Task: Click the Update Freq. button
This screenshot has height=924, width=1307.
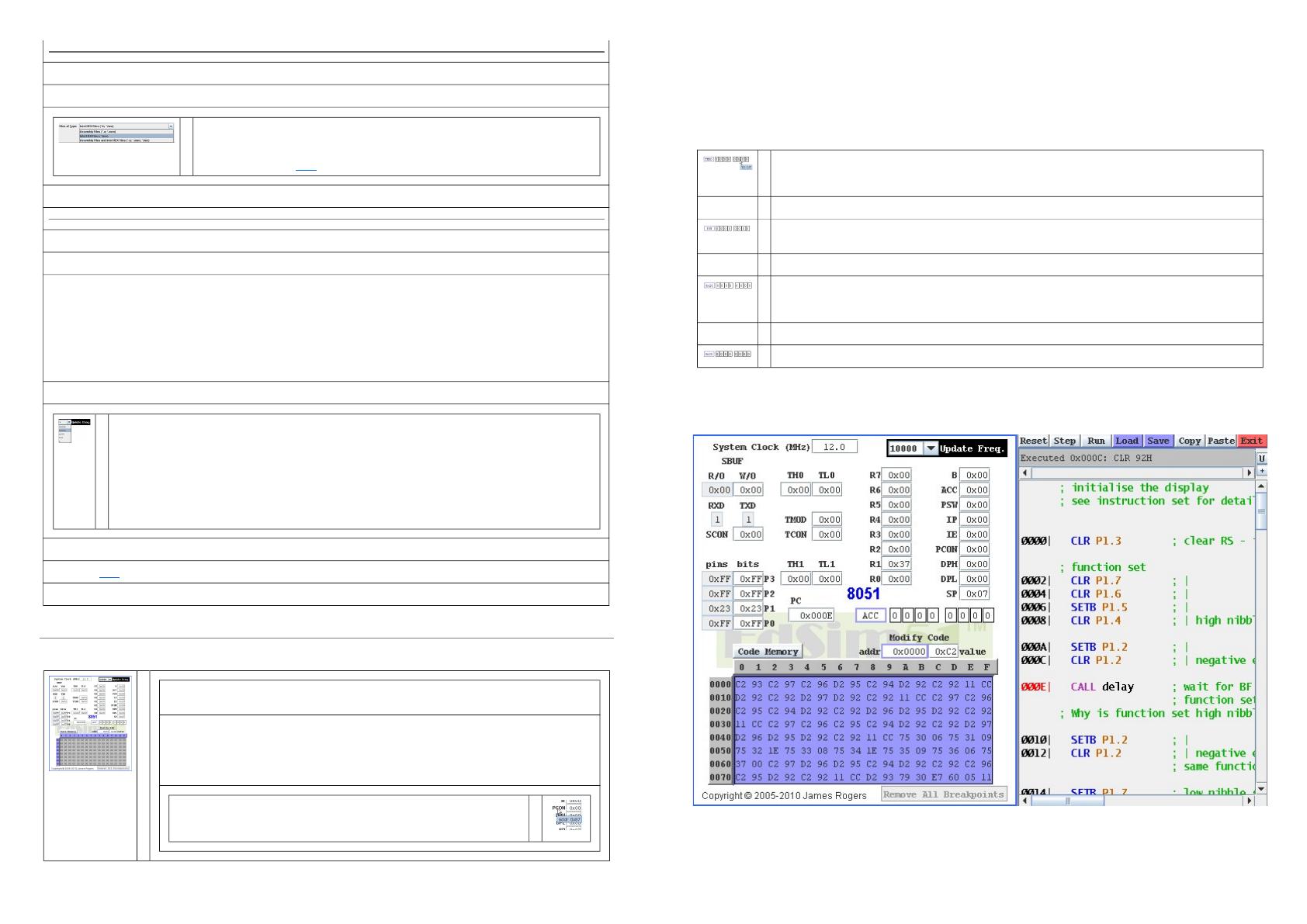Action: click(x=972, y=448)
